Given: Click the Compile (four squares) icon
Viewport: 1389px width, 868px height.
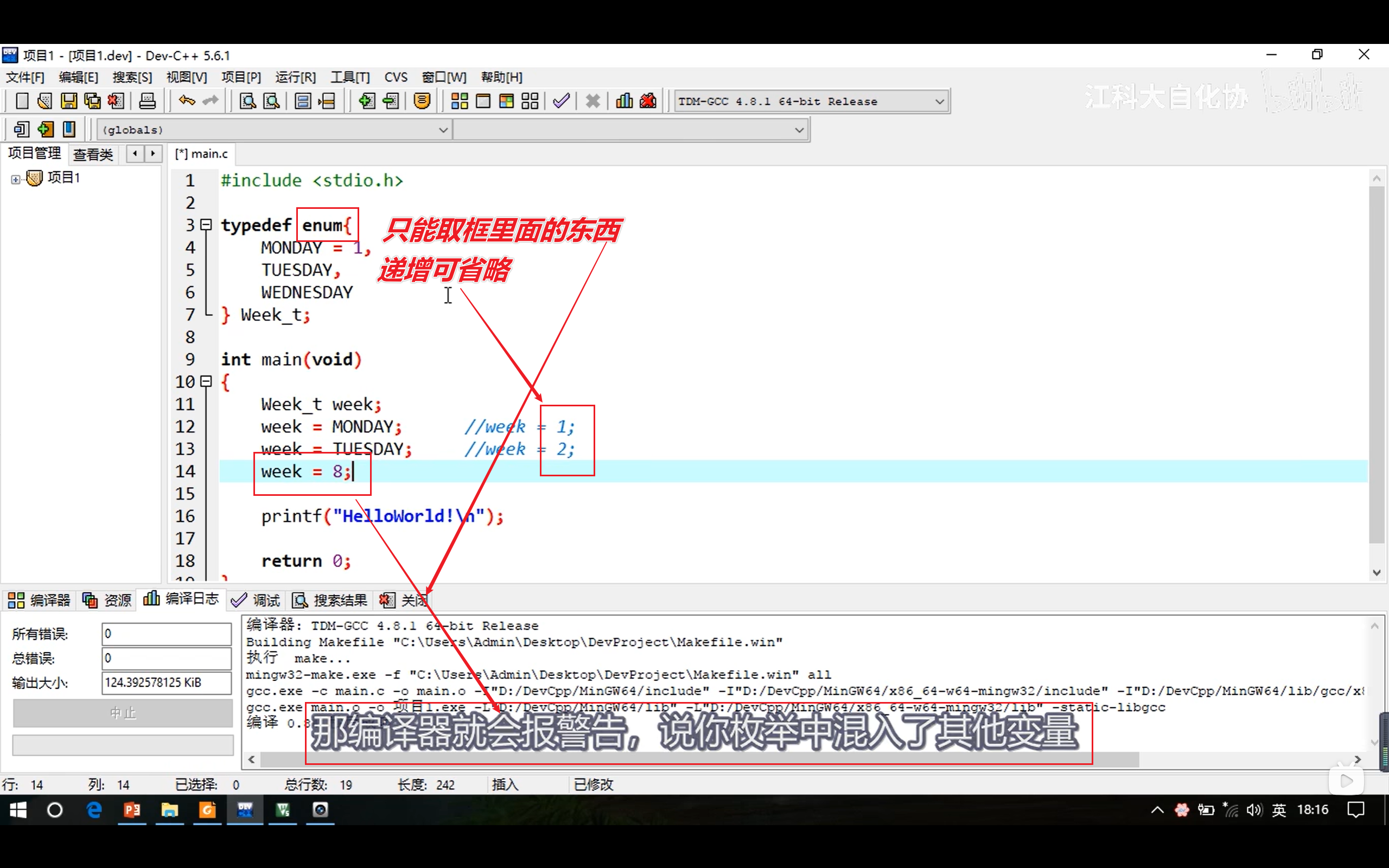Looking at the screenshot, I should tap(459, 101).
